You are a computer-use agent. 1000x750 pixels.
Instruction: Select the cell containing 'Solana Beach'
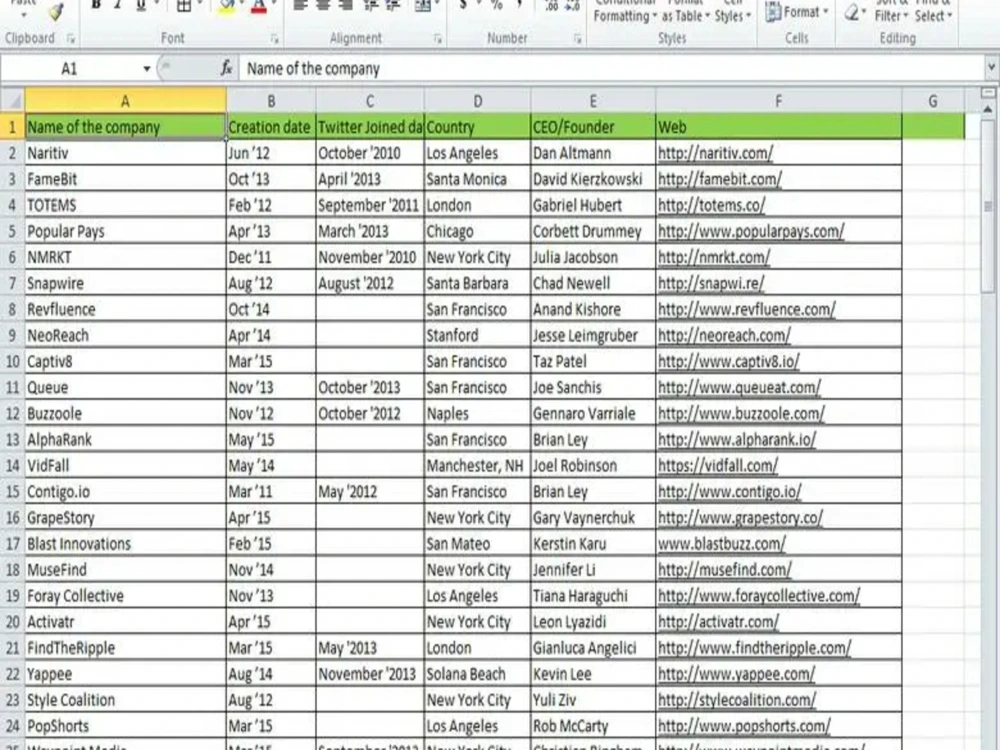(477, 674)
